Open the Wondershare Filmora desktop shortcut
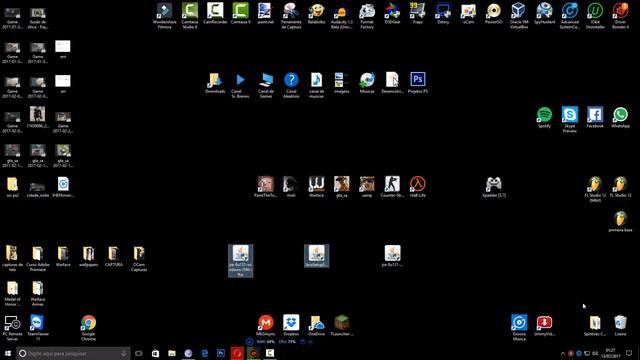This screenshot has width=640, height=360. (x=164, y=16)
